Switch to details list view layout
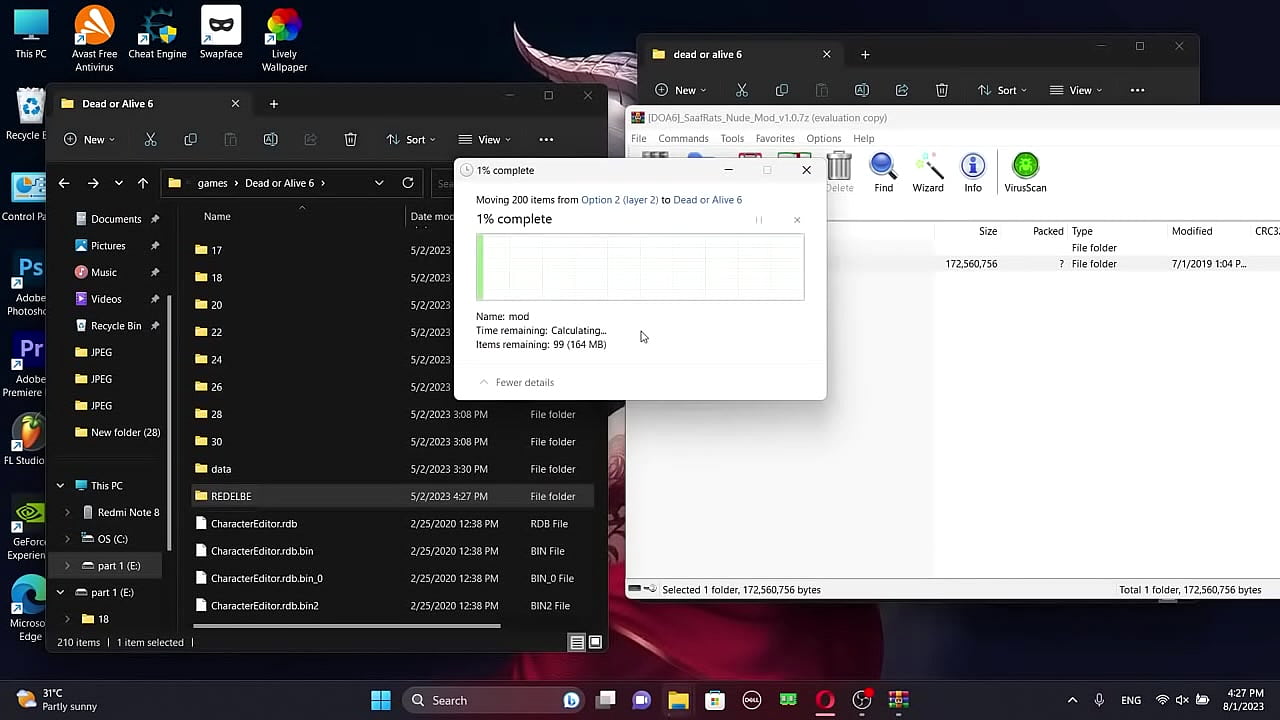This screenshot has width=1280, height=720. pos(577,643)
